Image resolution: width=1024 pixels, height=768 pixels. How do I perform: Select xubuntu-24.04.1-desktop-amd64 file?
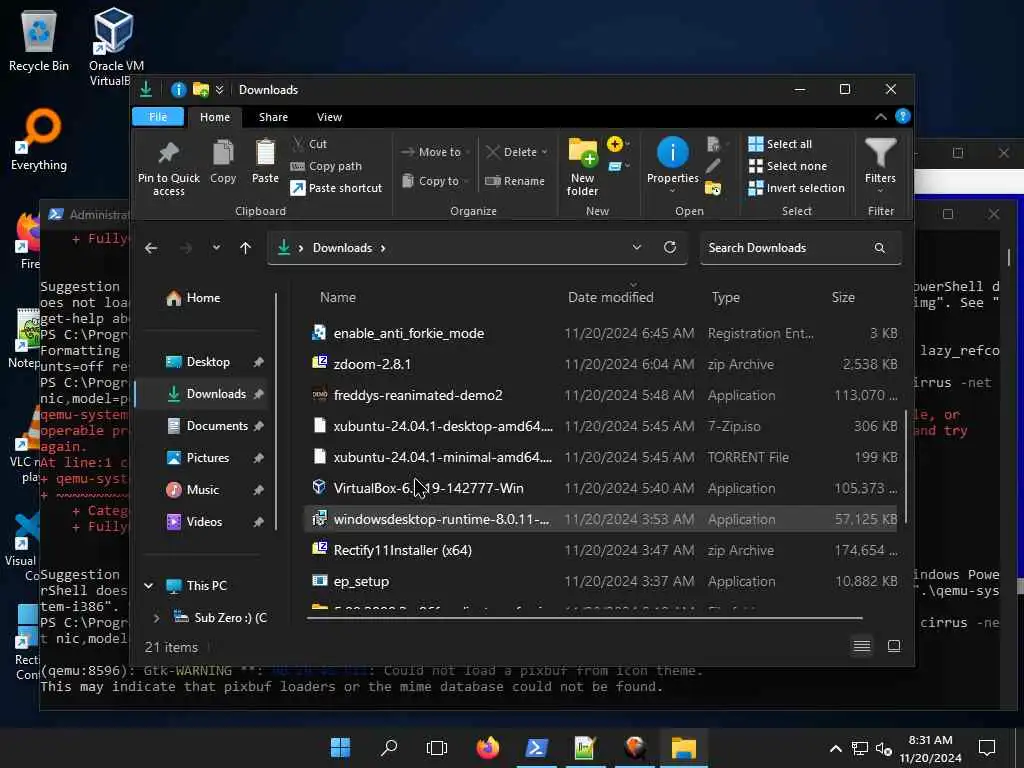(600, 426)
